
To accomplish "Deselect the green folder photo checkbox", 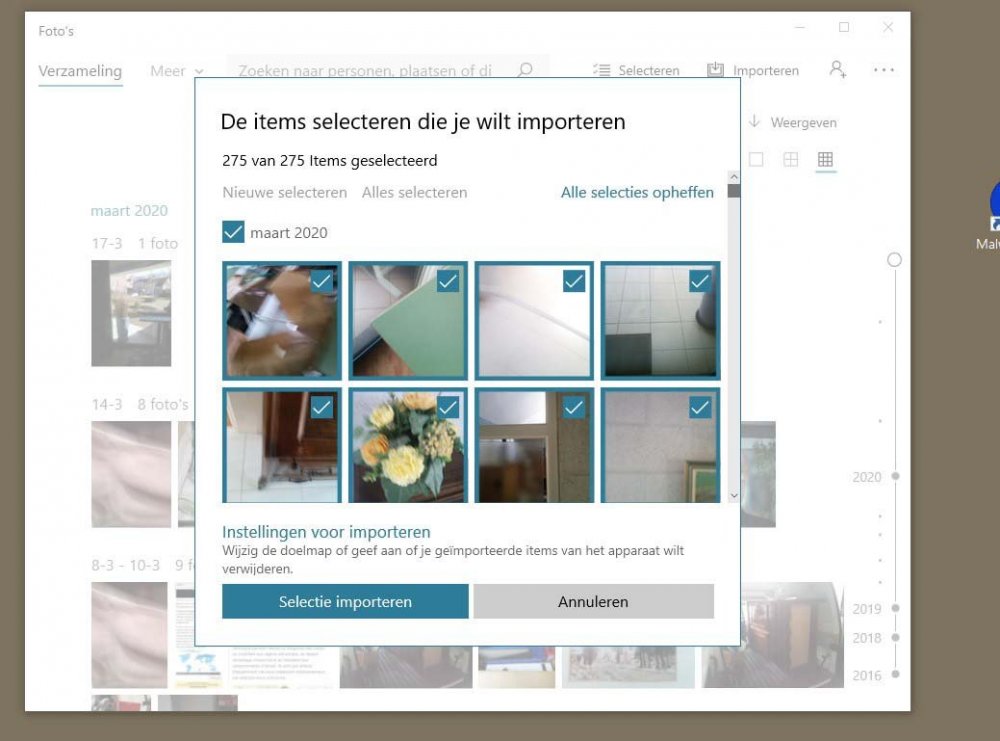I will tap(448, 281).
